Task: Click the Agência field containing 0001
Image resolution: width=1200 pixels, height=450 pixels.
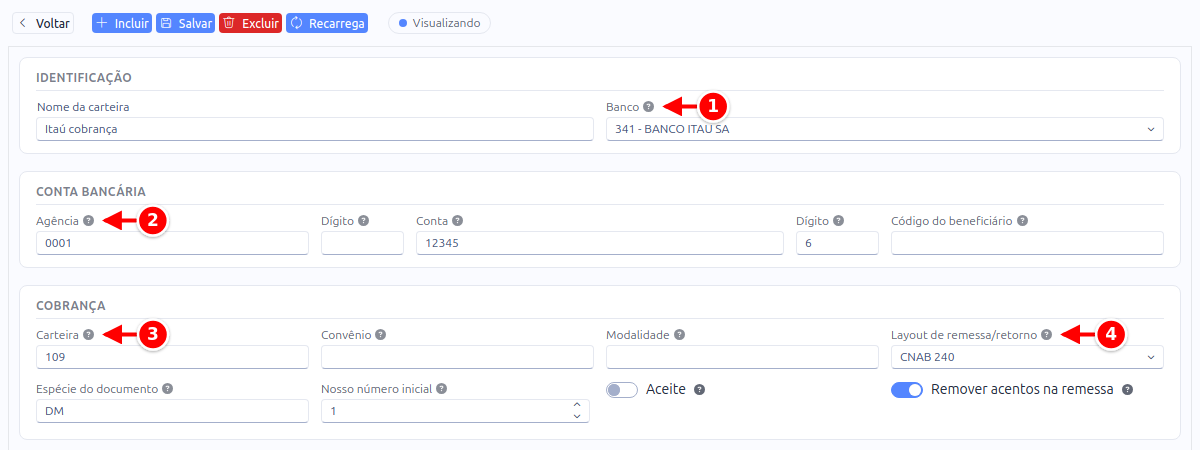Action: pos(172,243)
